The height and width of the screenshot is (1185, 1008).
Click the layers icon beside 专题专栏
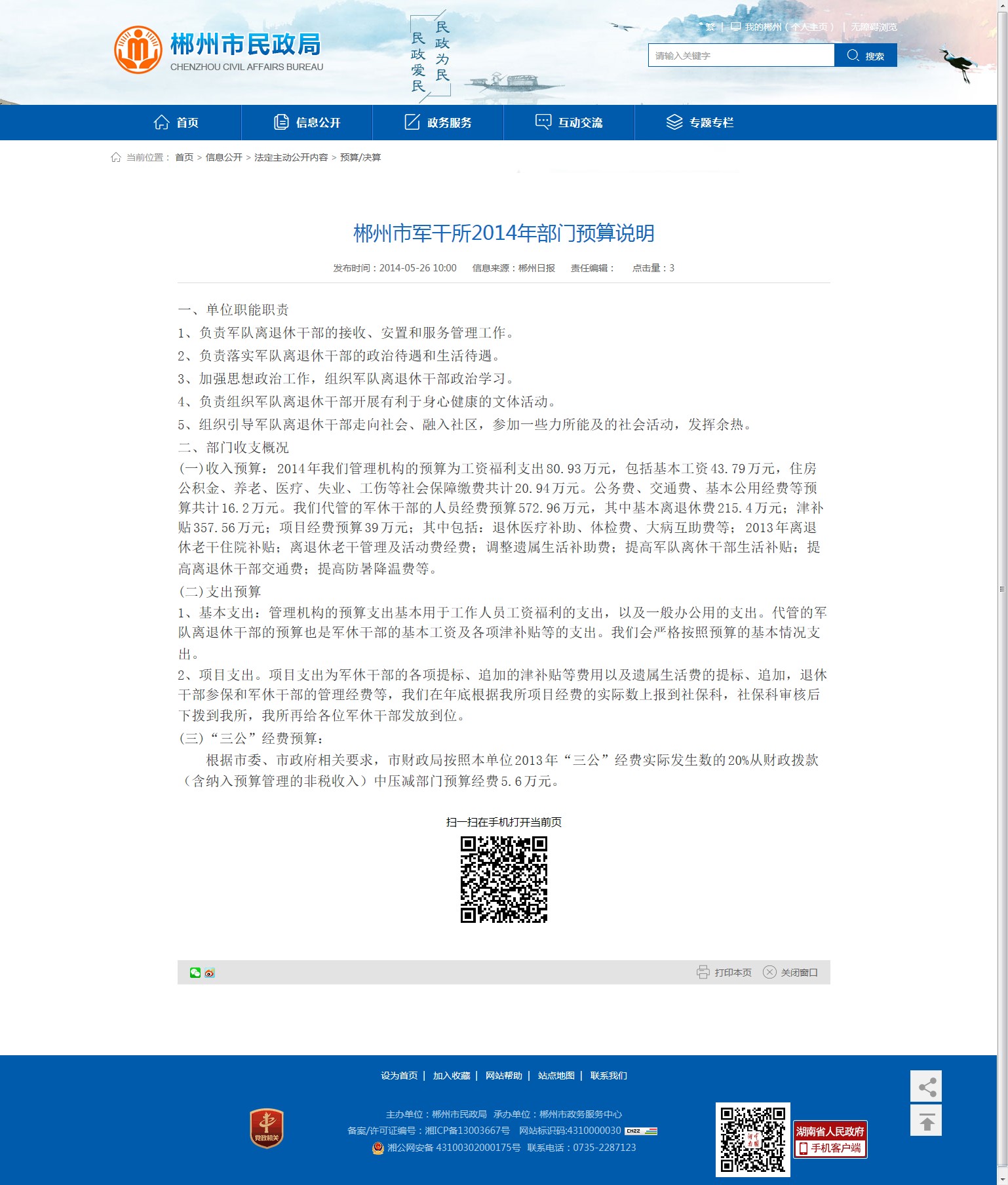click(674, 123)
